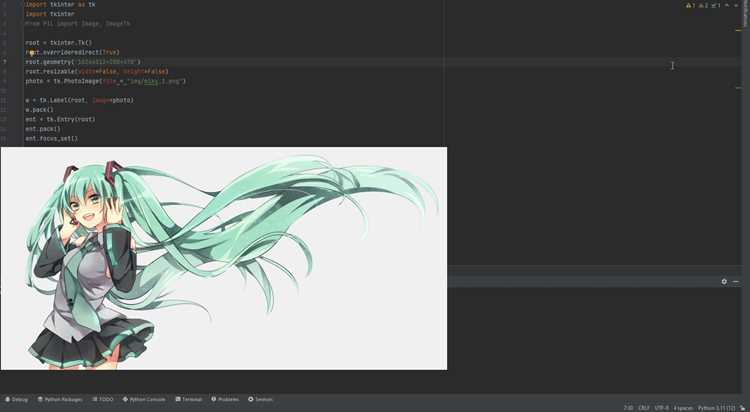Click the typo count indicator
750x412 pixels.
coord(716,6)
